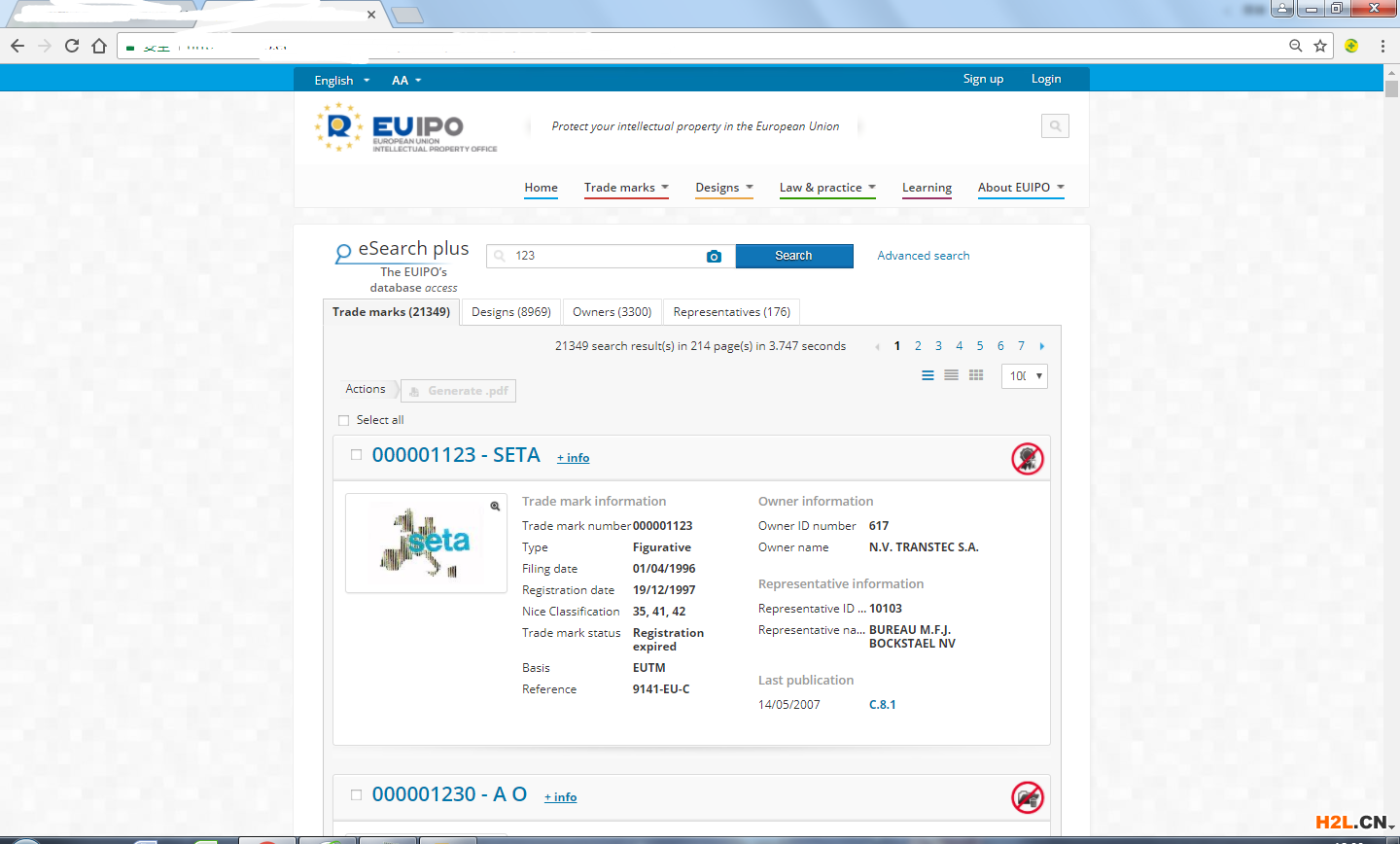Click Registration expired status text
This screenshot has width=1400, height=844.
[668, 640]
